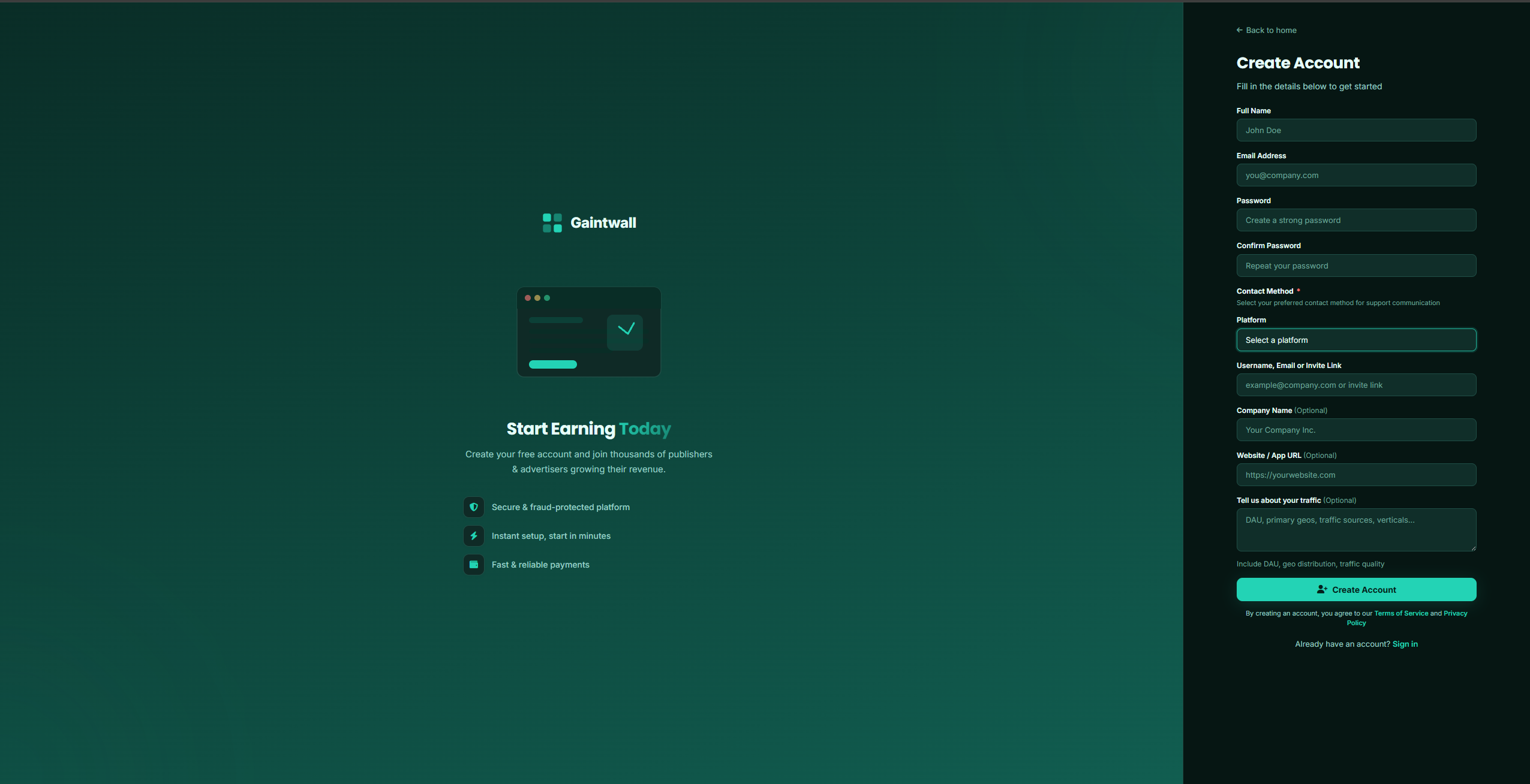Viewport: 1530px width, 784px height.
Task: Click the Repeat your password field
Action: pyautogui.click(x=1355, y=266)
